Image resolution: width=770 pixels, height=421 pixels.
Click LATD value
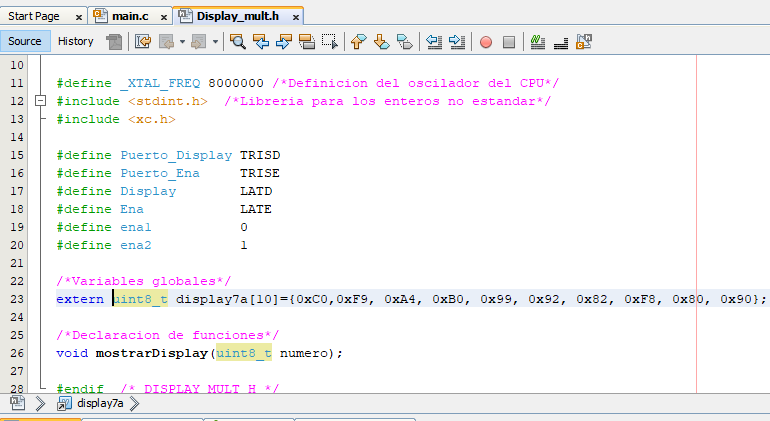pos(256,191)
